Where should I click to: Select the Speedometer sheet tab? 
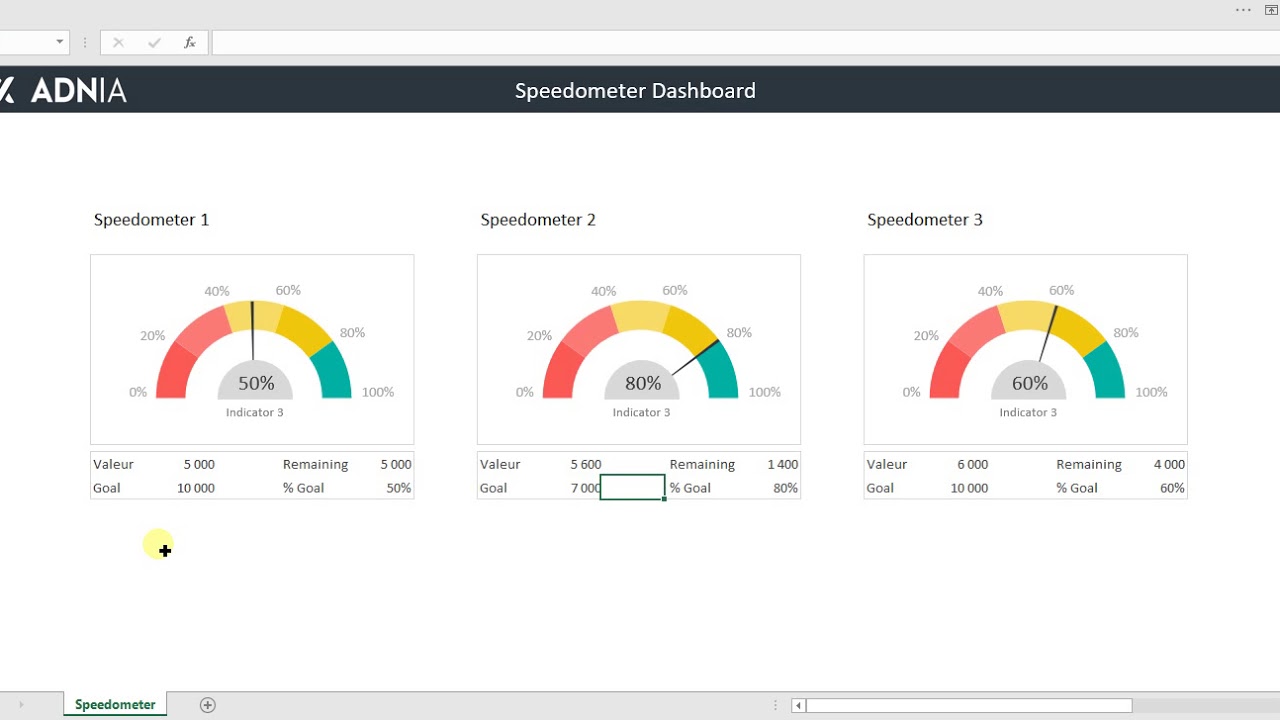pos(115,705)
